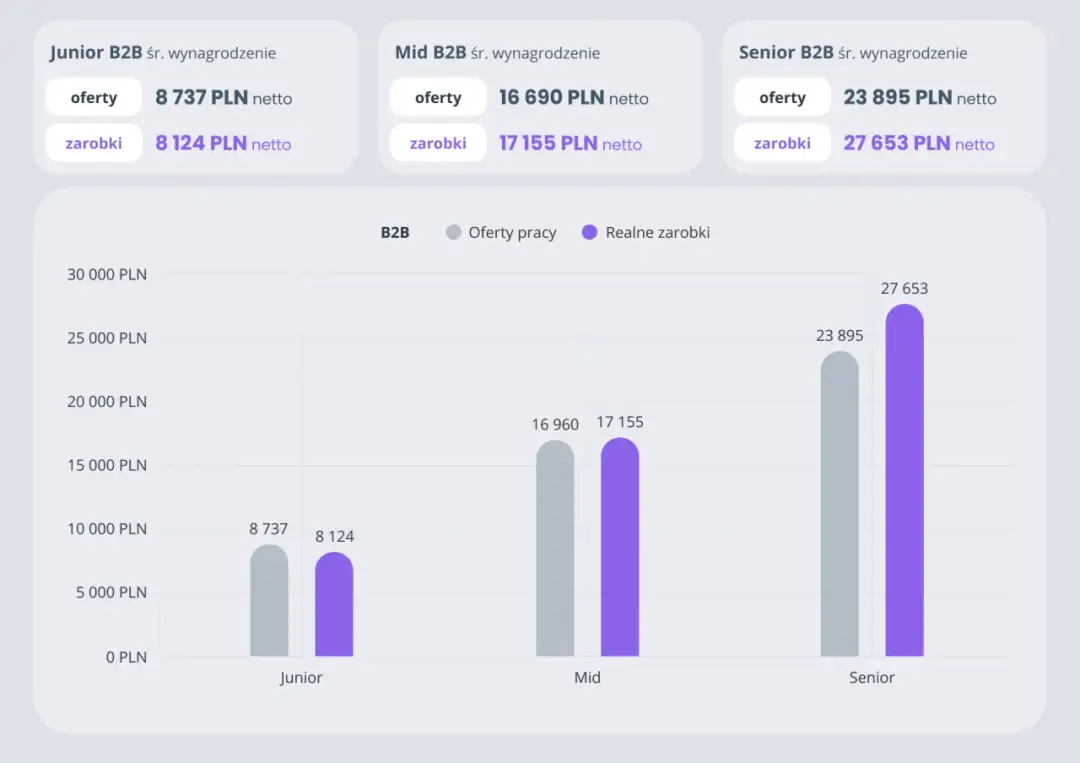
Task: Click the purple Junior earnings bar
Action: pyautogui.click(x=334, y=604)
